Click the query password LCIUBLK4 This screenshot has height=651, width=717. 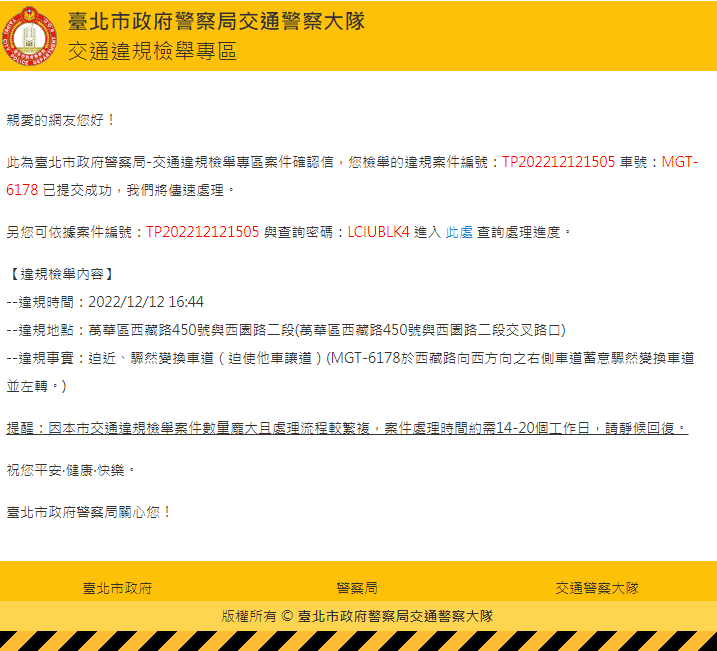(x=378, y=232)
